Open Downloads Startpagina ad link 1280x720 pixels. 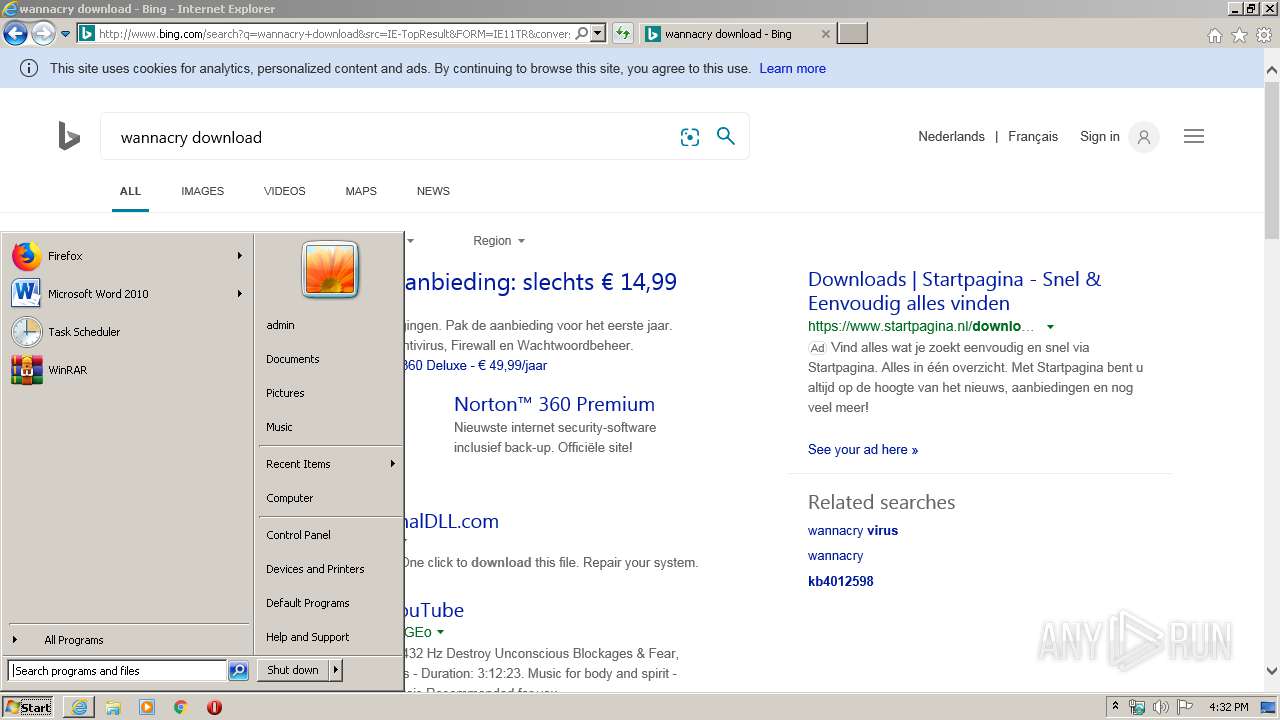pyautogui.click(x=954, y=291)
